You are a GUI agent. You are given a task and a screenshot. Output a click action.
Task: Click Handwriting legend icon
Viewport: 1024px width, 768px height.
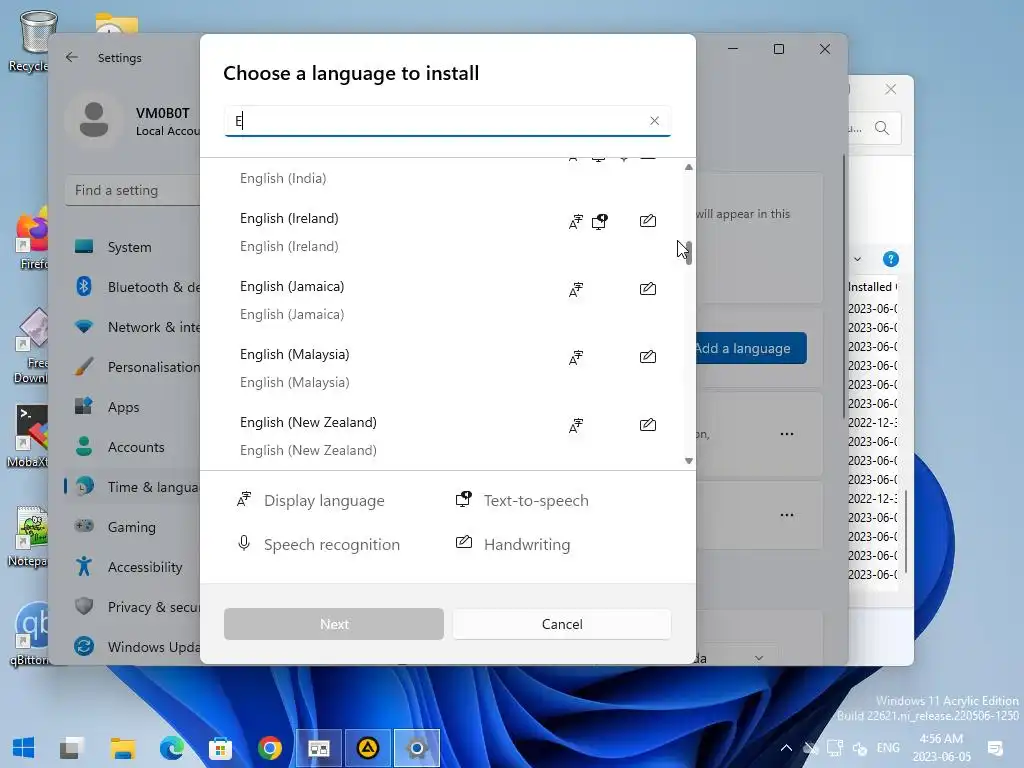click(x=464, y=542)
